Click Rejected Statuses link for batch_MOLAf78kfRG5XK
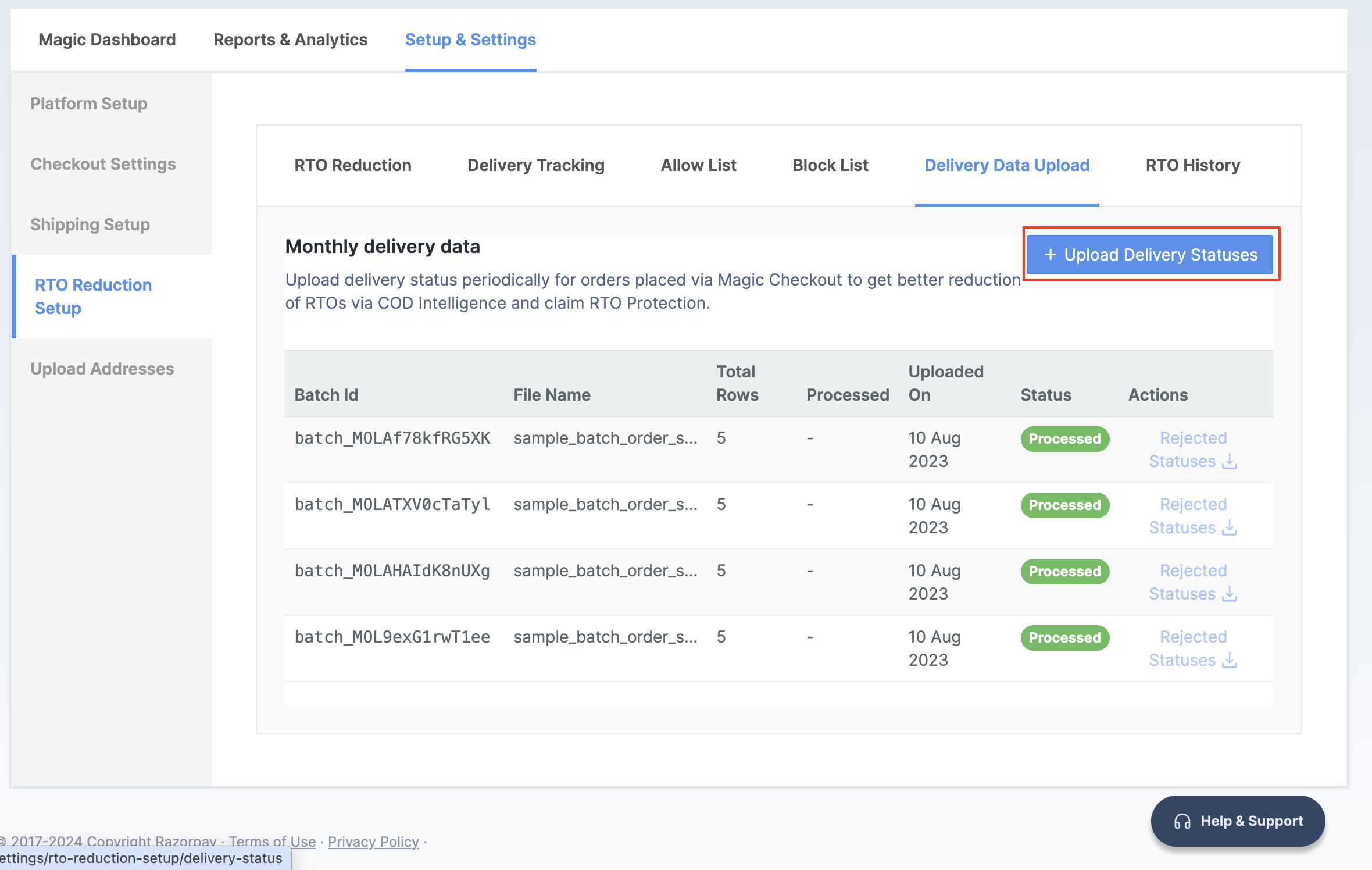 [1193, 450]
